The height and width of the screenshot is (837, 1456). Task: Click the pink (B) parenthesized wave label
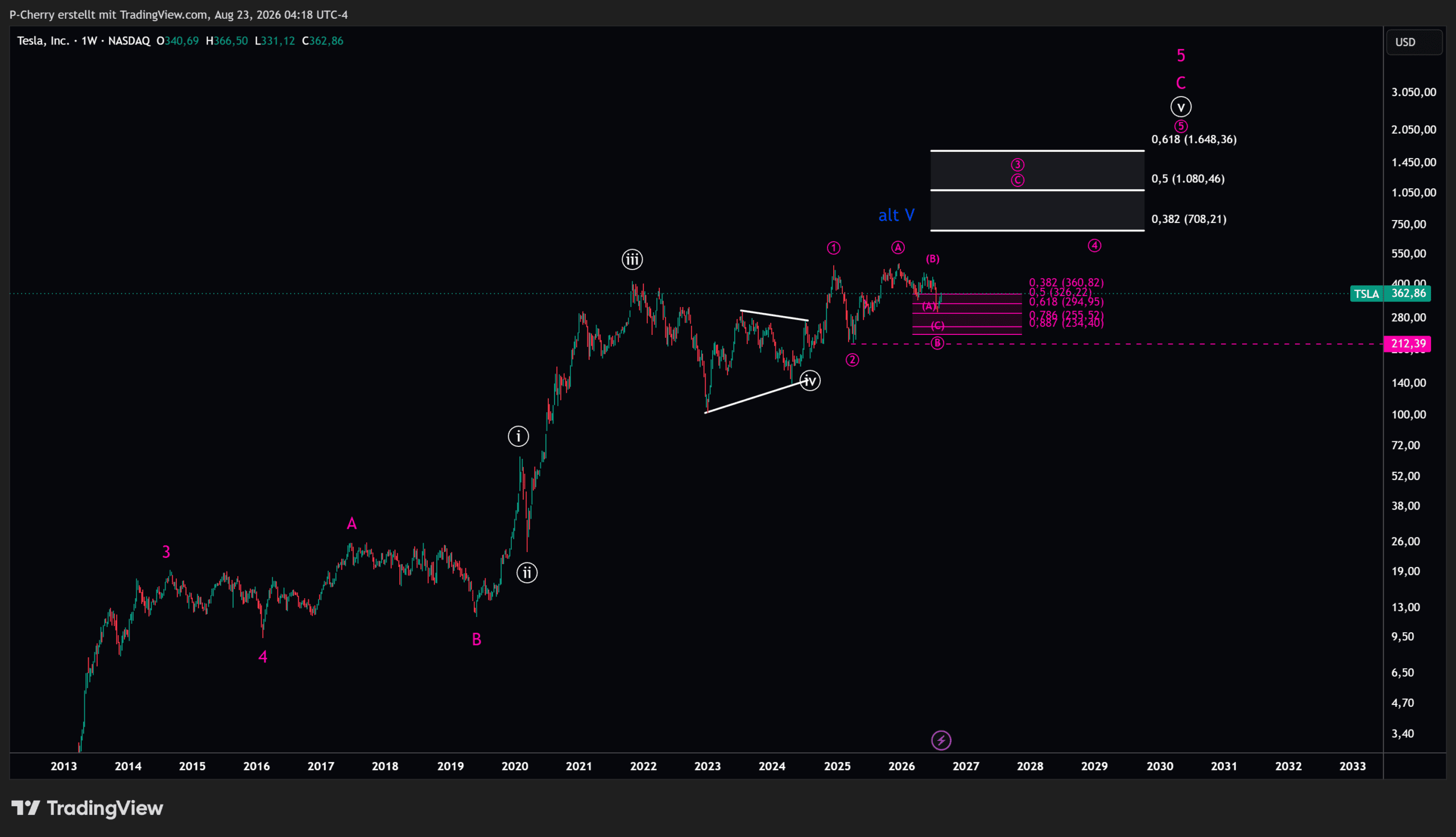(932, 259)
